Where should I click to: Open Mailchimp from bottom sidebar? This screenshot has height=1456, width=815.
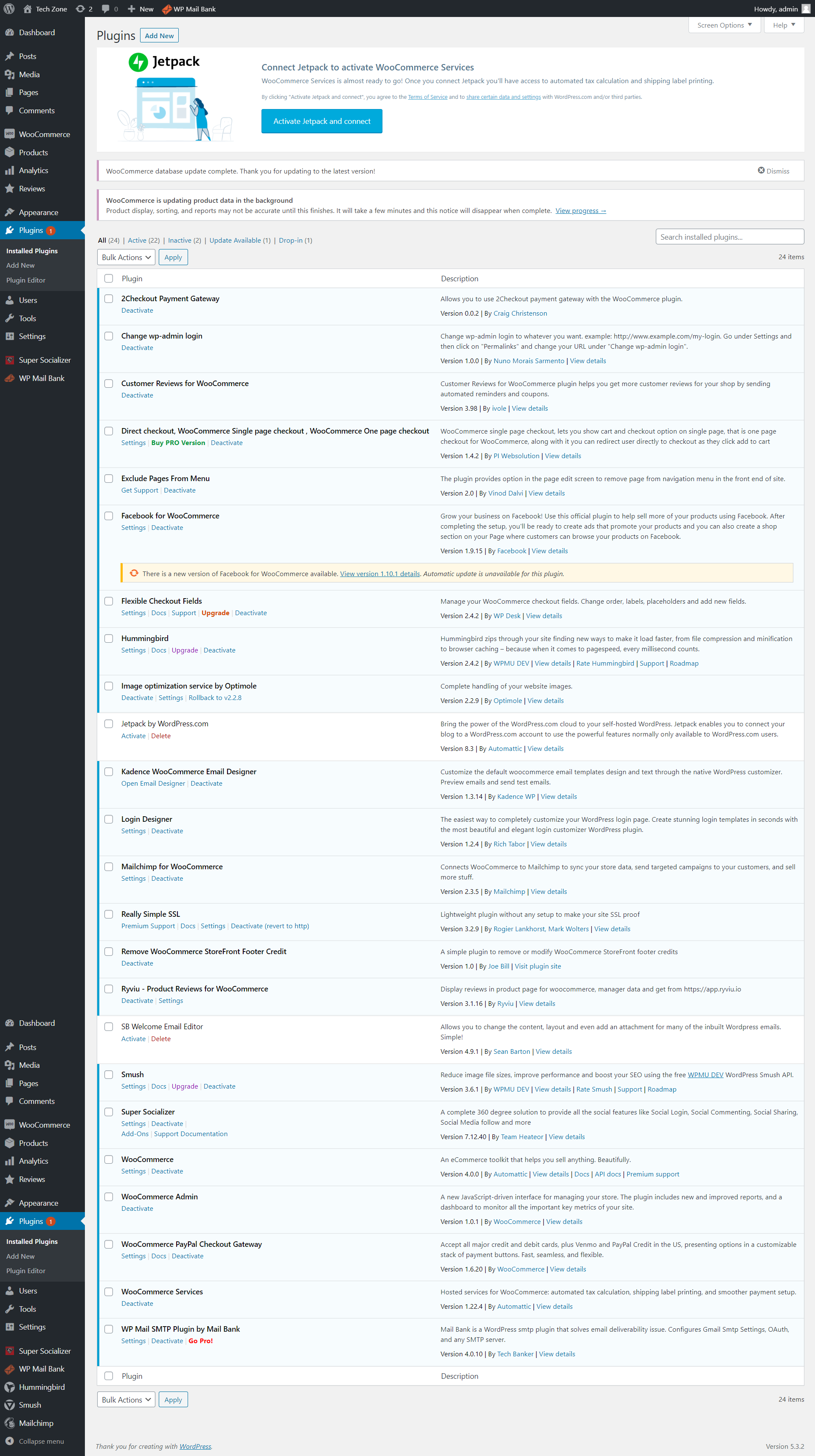pos(36,1422)
